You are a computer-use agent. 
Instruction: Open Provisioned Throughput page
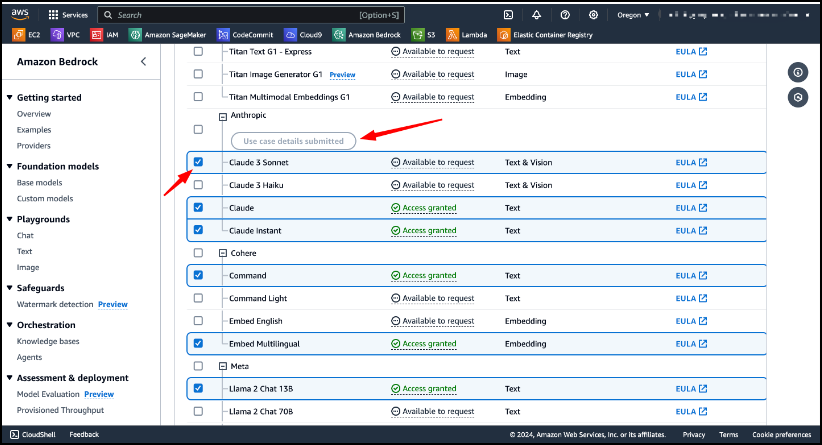[x=60, y=410]
